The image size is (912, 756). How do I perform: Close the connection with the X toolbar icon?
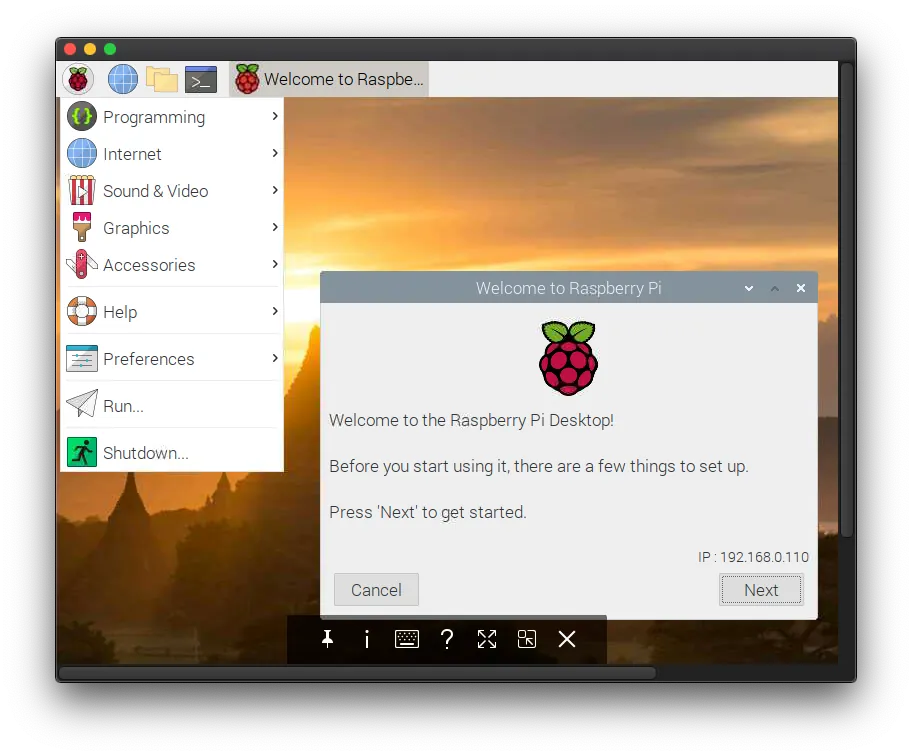click(567, 639)
